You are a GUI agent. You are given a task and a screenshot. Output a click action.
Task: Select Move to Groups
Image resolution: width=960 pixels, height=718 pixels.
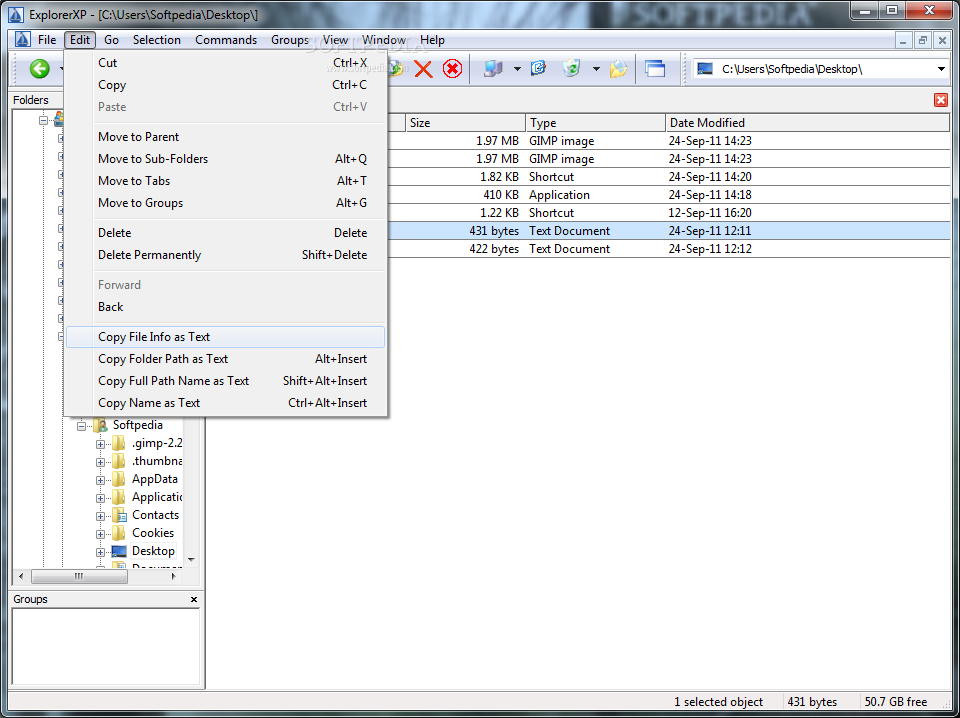click(x=226, y=203)
